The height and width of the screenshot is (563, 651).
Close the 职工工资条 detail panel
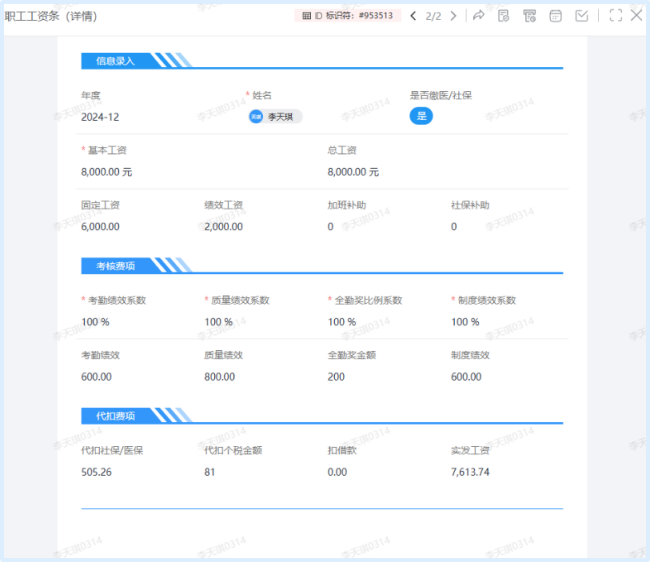tap(636, 16)
